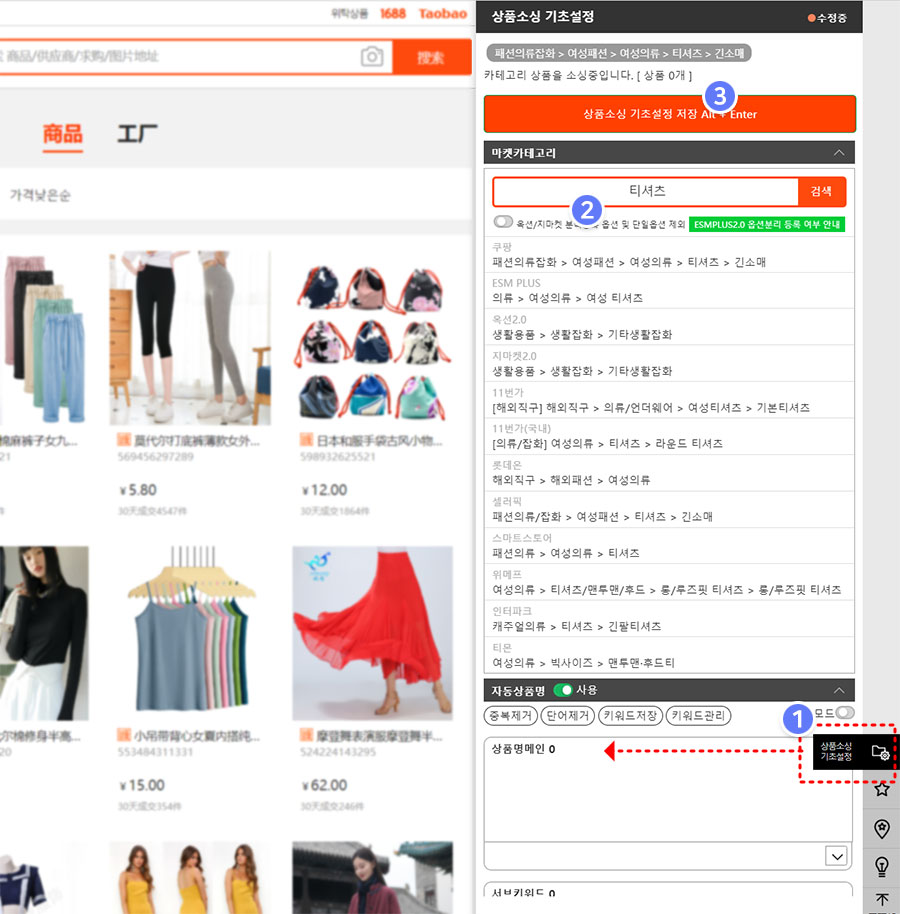Click 상품소싱 기초설정 저장 button
900x914 pixels.
pos(670,114)
